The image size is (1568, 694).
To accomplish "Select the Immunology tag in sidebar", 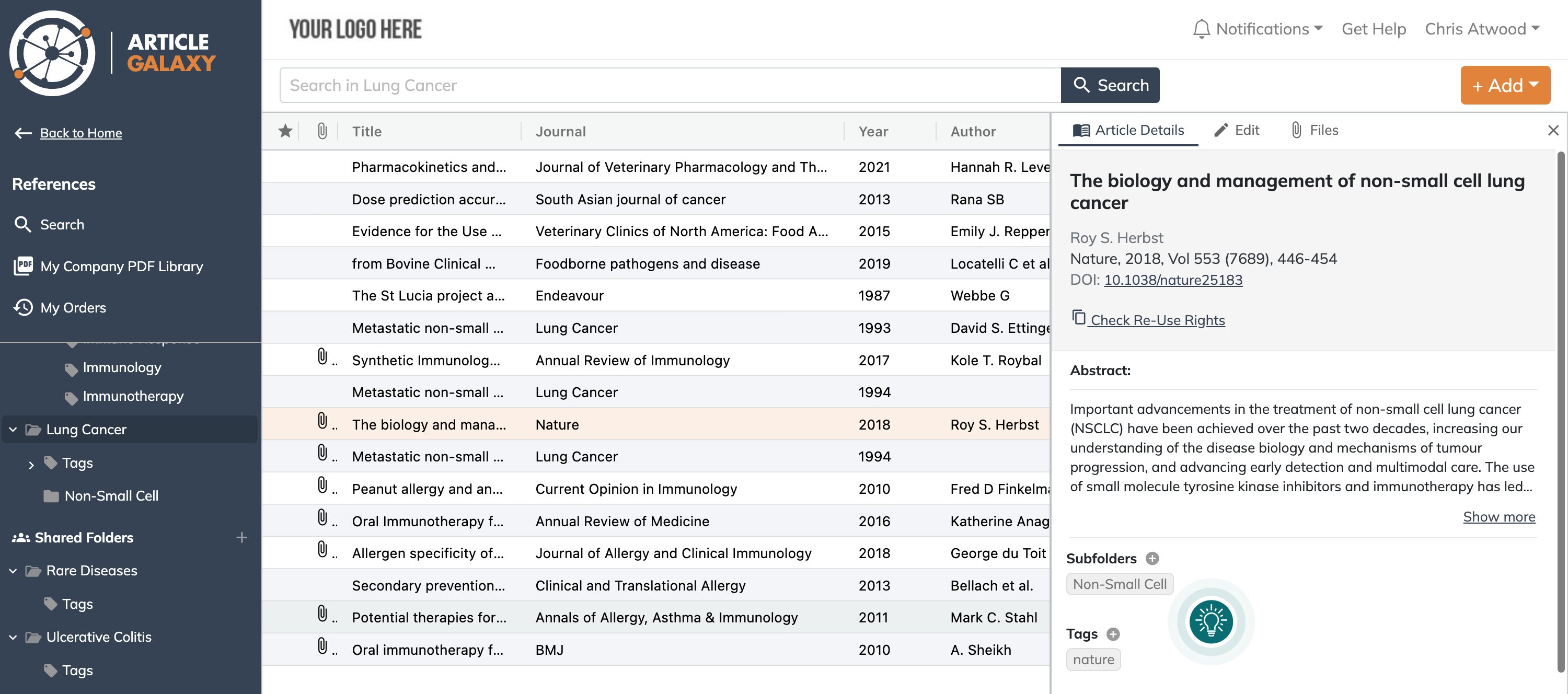I will click(x=122, y=368).
